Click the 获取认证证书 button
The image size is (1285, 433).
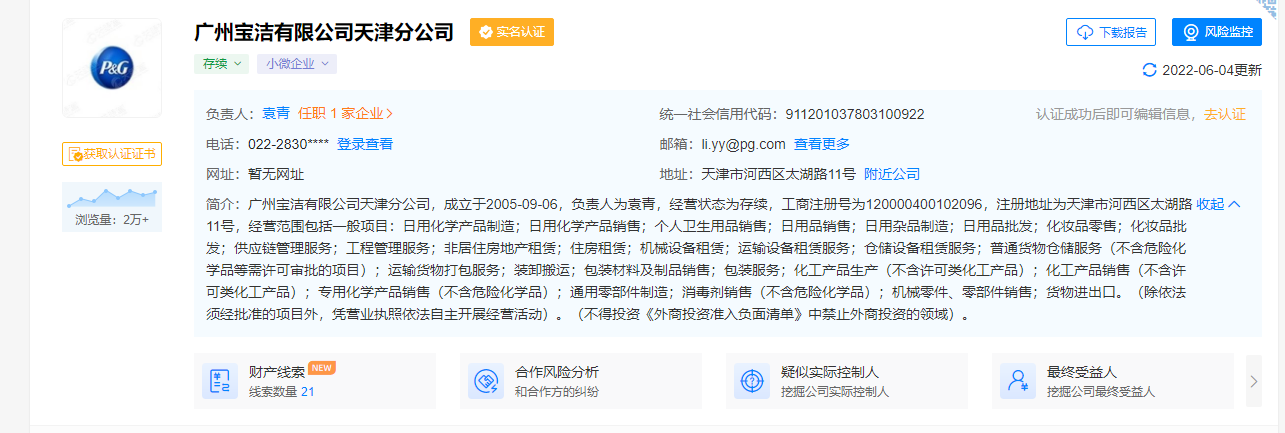click(x=111, y=154)
